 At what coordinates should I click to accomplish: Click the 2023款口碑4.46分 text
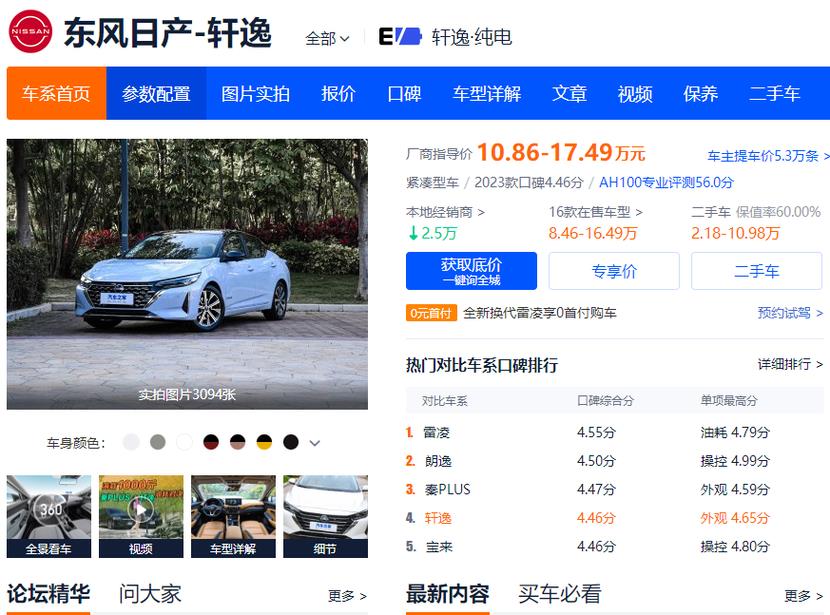point(528,183)
